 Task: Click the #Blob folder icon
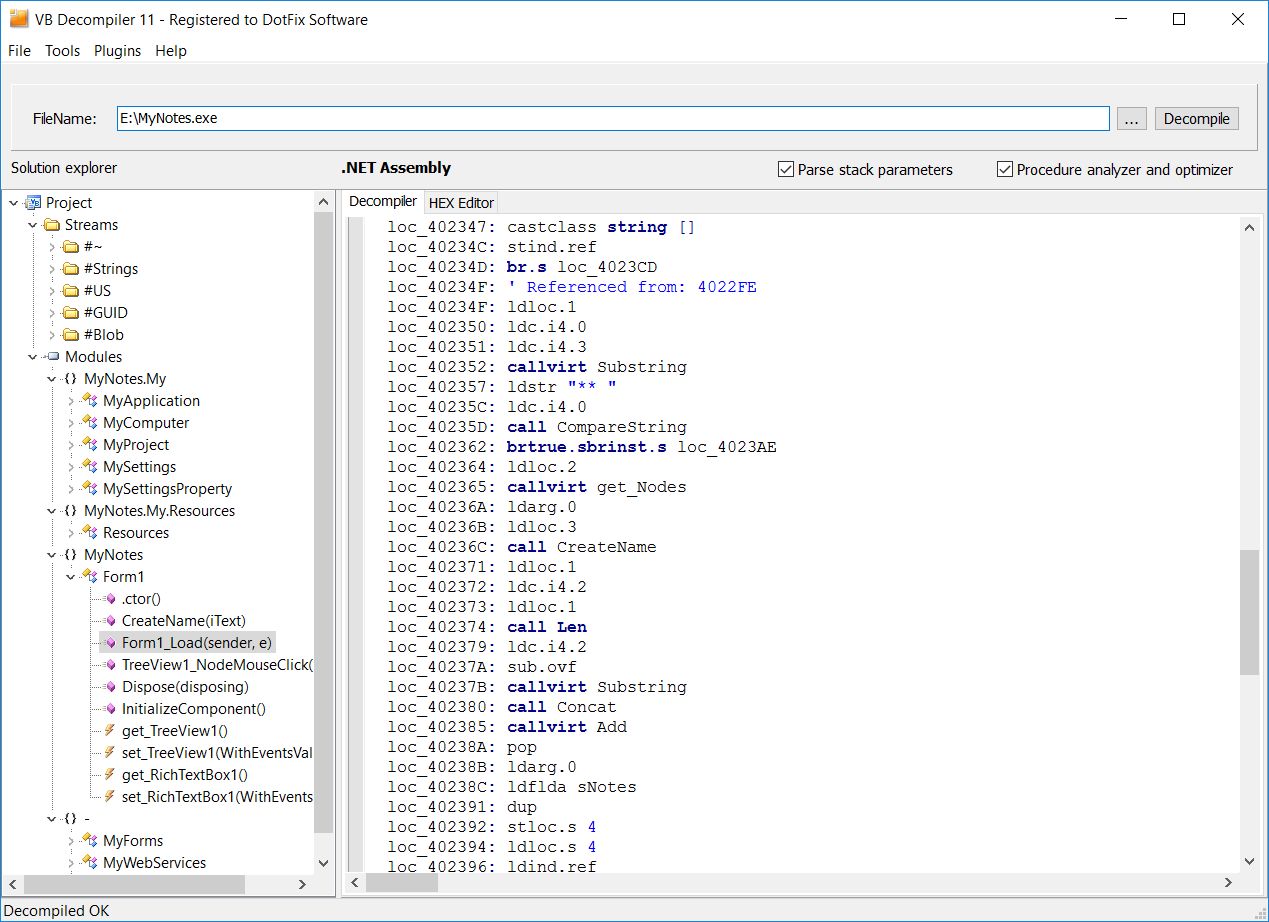[x=70, y=335]
